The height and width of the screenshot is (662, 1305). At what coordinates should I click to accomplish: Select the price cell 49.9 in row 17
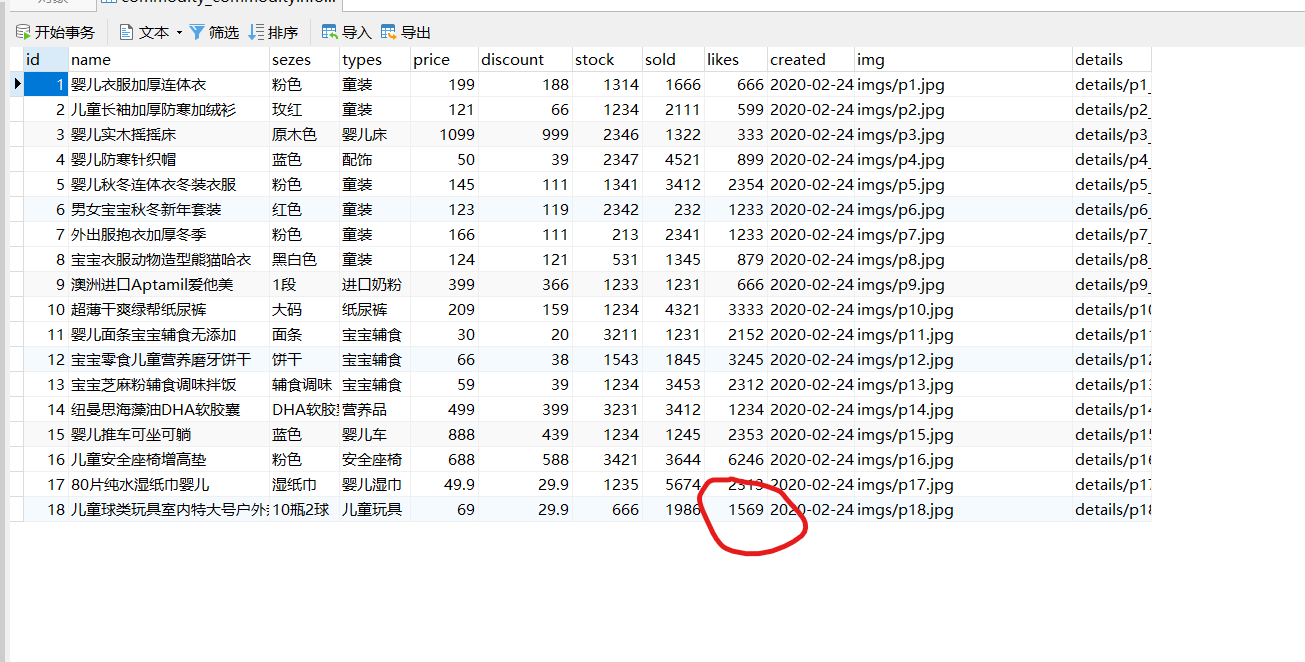click(x=444, y=485)
